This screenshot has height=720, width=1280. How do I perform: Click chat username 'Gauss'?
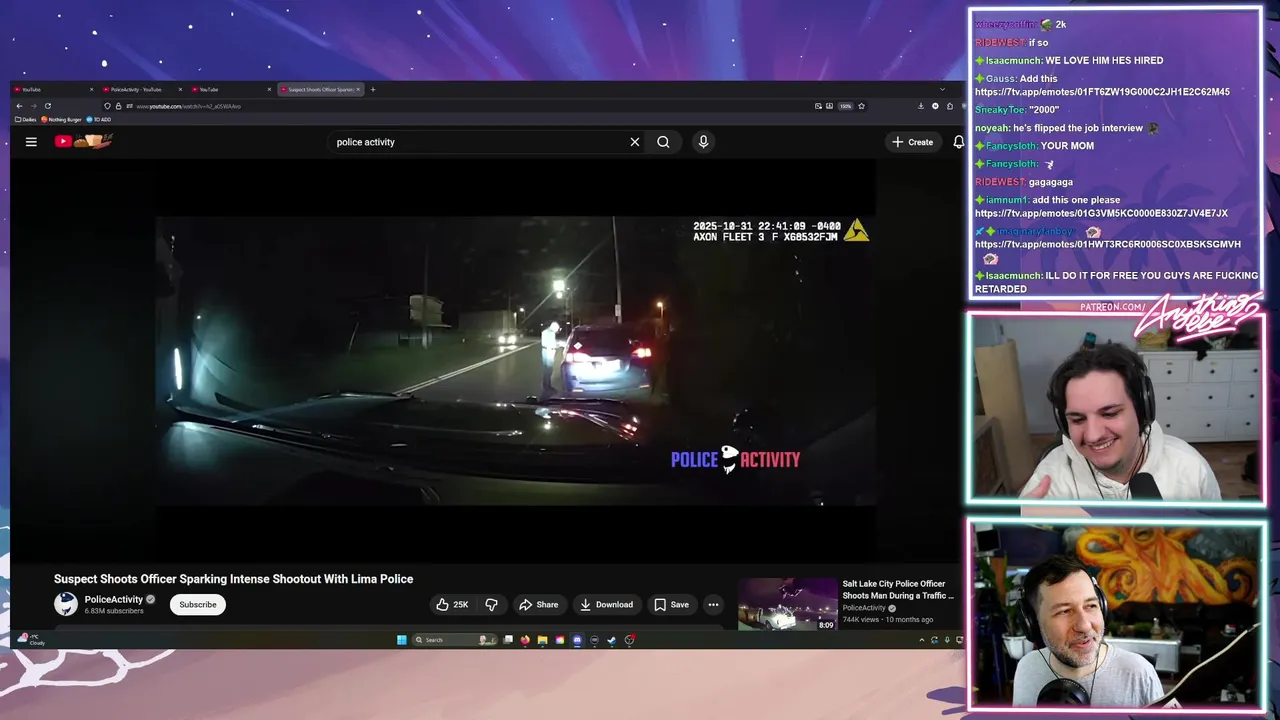[1000, 79]
